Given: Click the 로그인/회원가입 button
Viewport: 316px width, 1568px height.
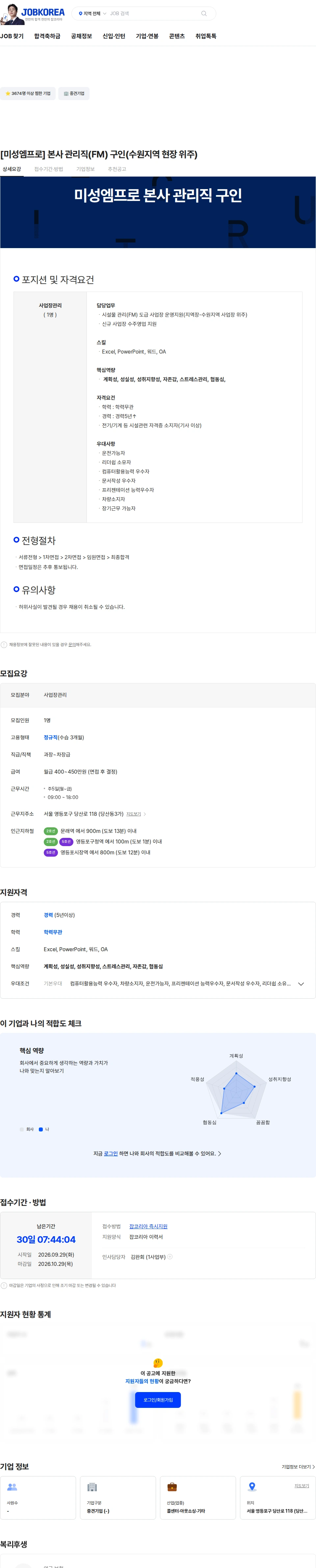Looking at the screenshot, I should click(x=158, y=1399).
